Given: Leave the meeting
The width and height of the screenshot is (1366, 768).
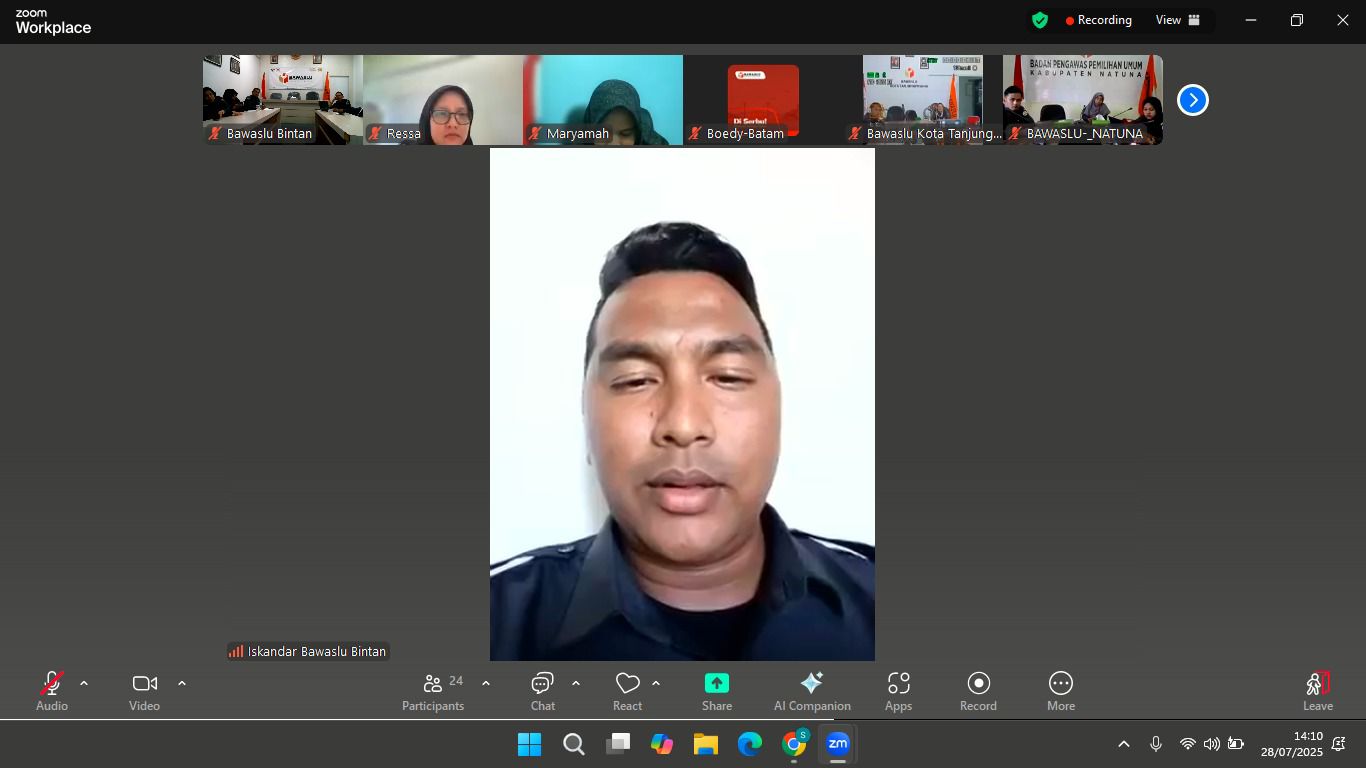Looking at the screenshot, I should [1317, 690].
